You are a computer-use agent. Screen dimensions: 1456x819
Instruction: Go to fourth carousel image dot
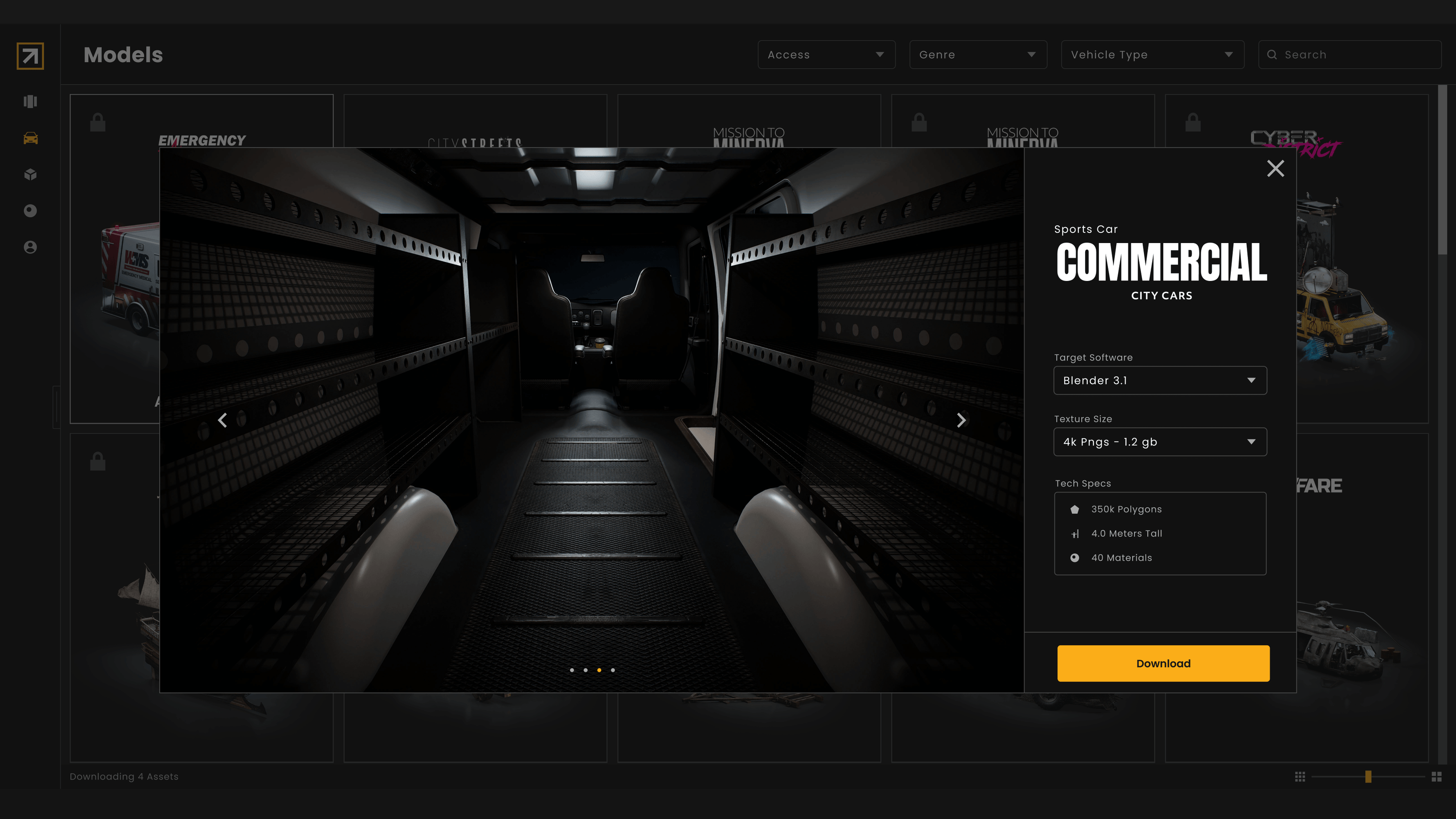[612, 670]
